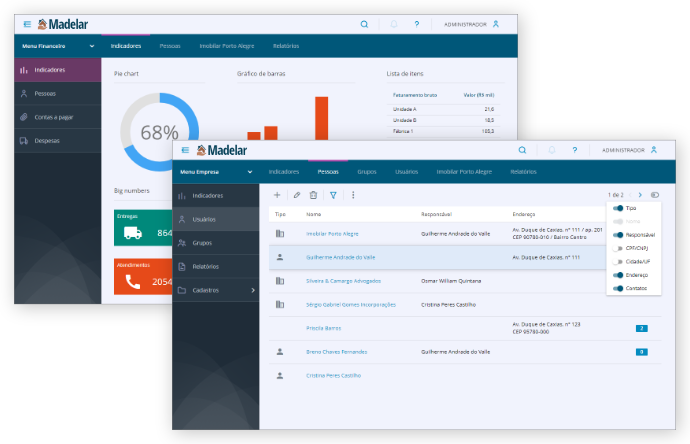Go to previous page arrow of pagination
The width and height of the screenshot is (690, 444).
click(x=631, y=195)
